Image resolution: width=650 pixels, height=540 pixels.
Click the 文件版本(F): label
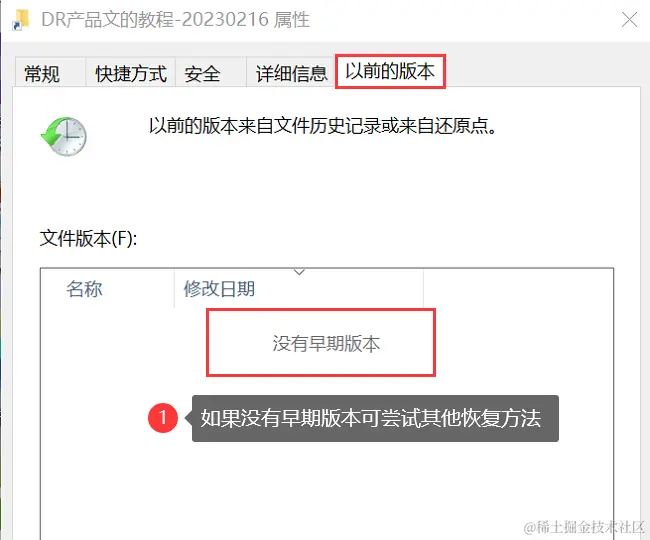[88, 239]
